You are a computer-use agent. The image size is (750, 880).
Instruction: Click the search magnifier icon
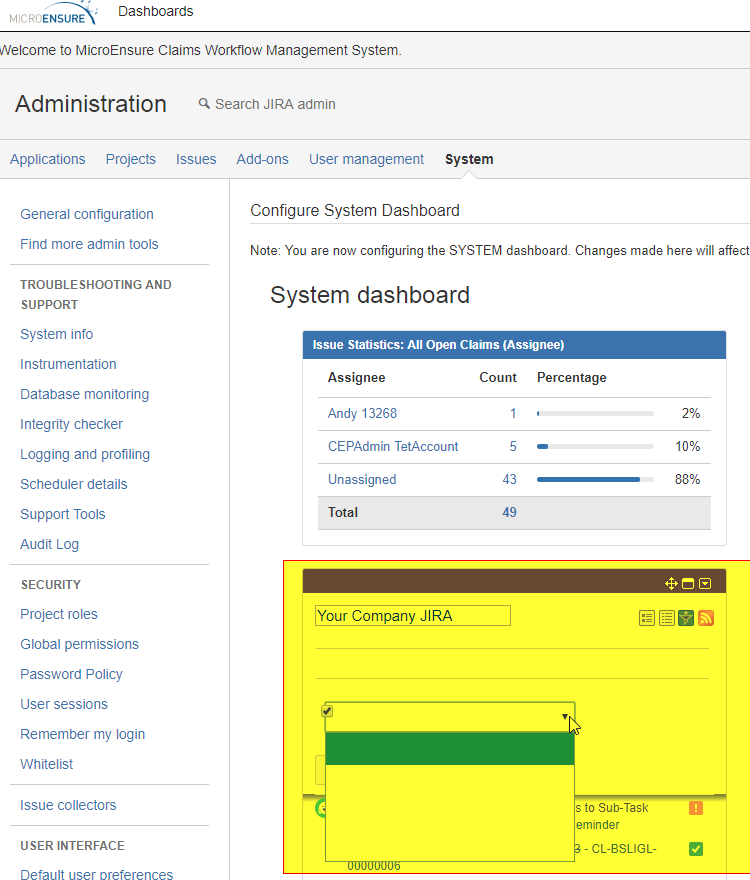click(204, 104)
